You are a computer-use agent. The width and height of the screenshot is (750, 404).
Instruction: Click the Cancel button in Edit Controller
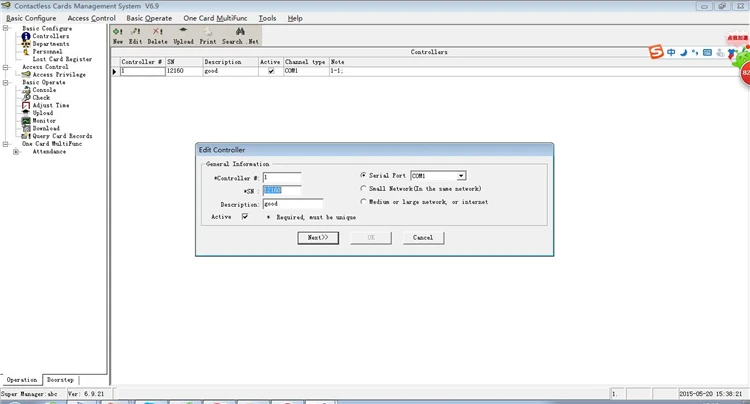[423, 238]
